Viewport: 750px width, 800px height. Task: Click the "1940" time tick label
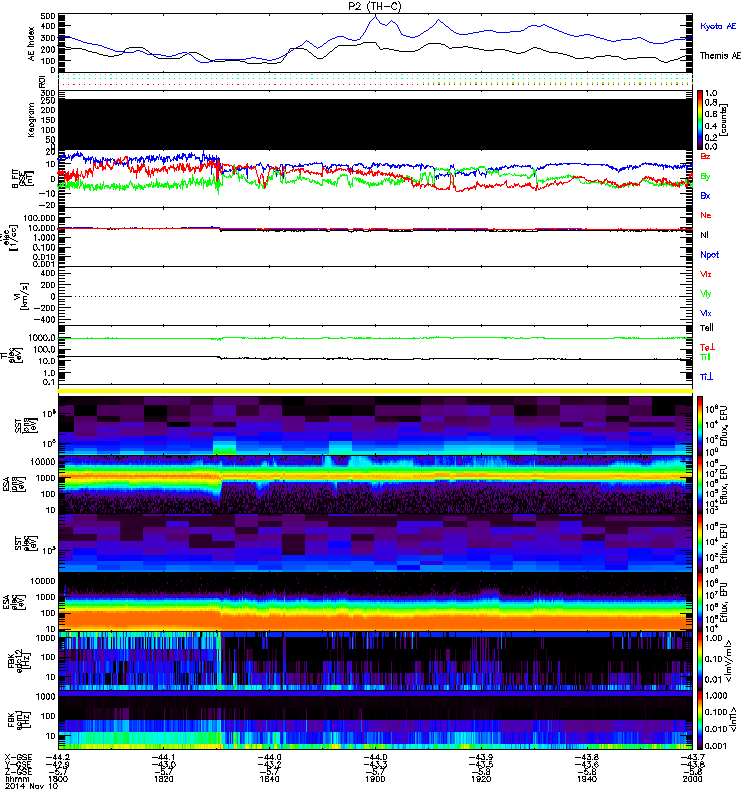587,779
